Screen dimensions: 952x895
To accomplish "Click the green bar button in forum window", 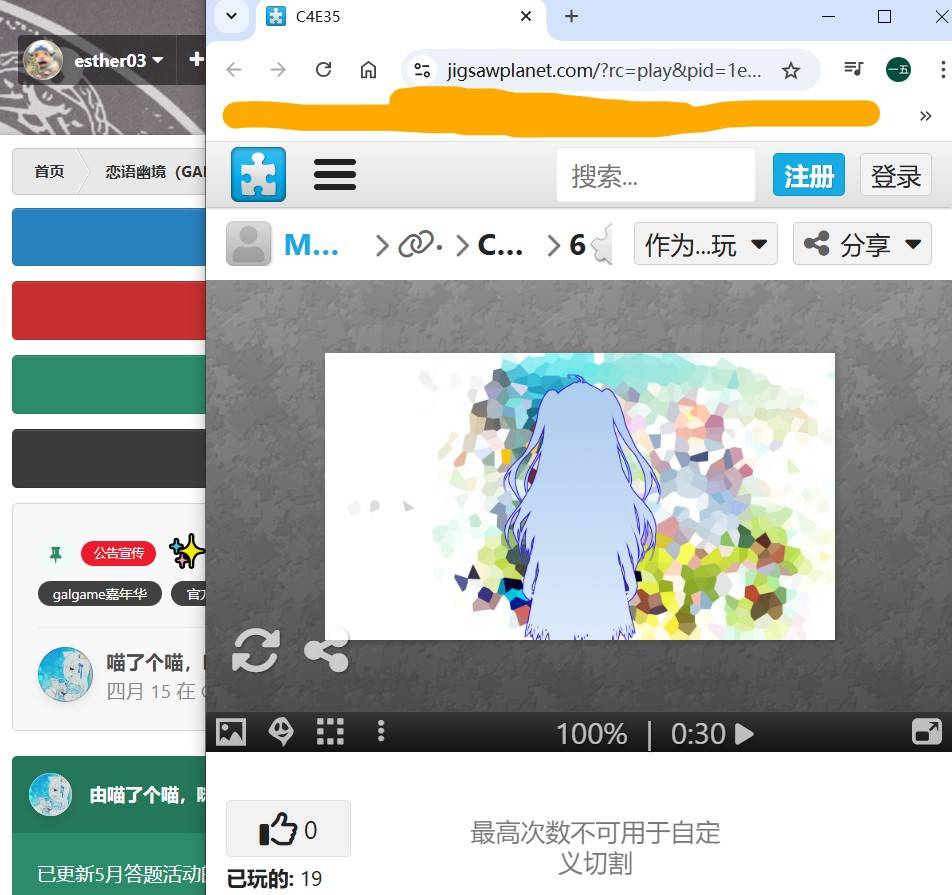I will click(109, 384).
